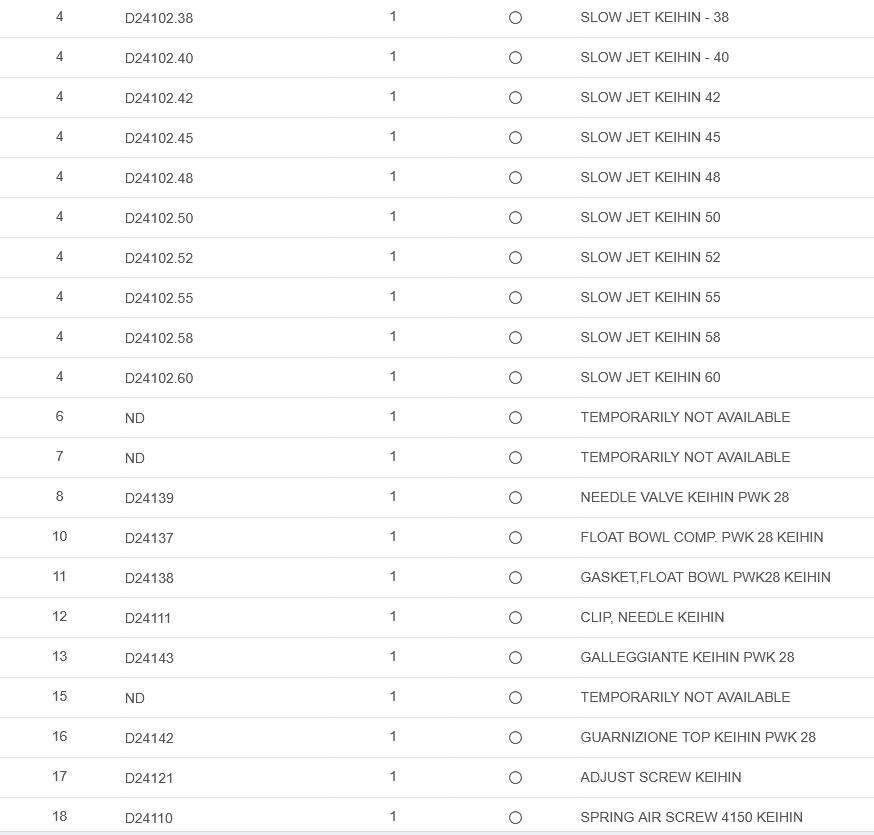Open part number D24139
The image size is (874, 835).
tap(149, 498)
